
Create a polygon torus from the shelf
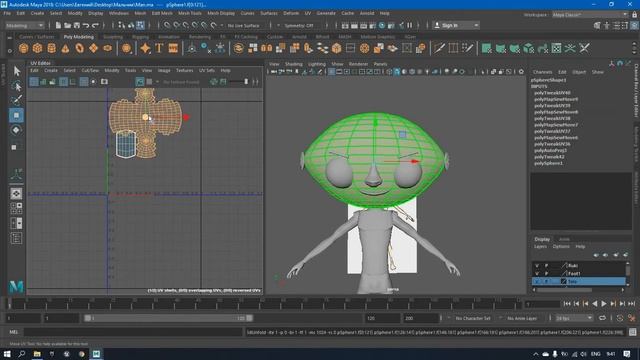(x=80, y=48)
